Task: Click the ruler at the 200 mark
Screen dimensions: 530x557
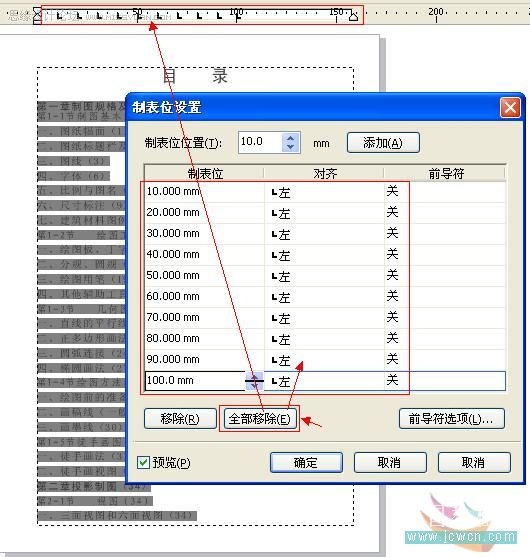Action: click(436, 14)
